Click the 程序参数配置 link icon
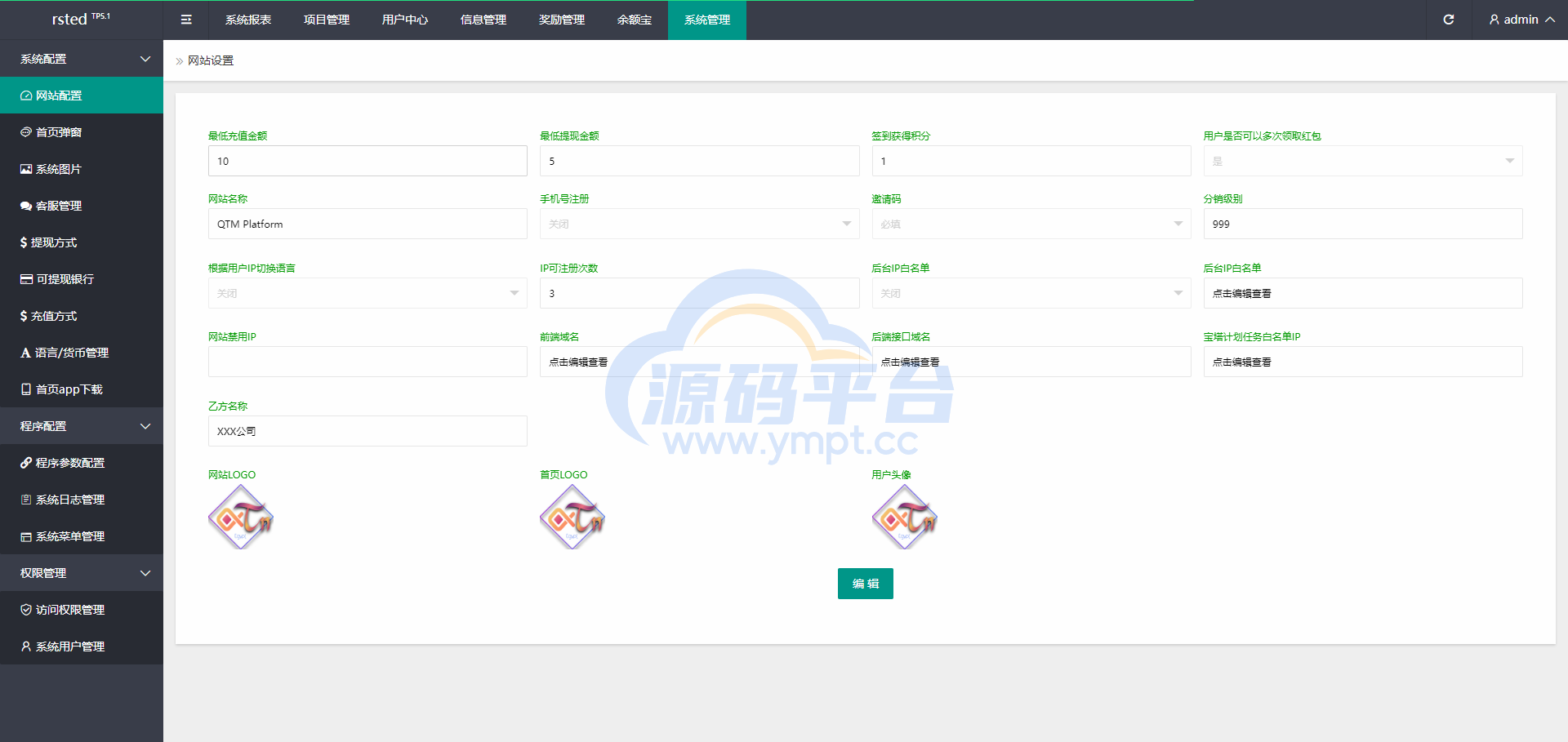This screenshot has height=742, width=1568. tap(26, 463)
